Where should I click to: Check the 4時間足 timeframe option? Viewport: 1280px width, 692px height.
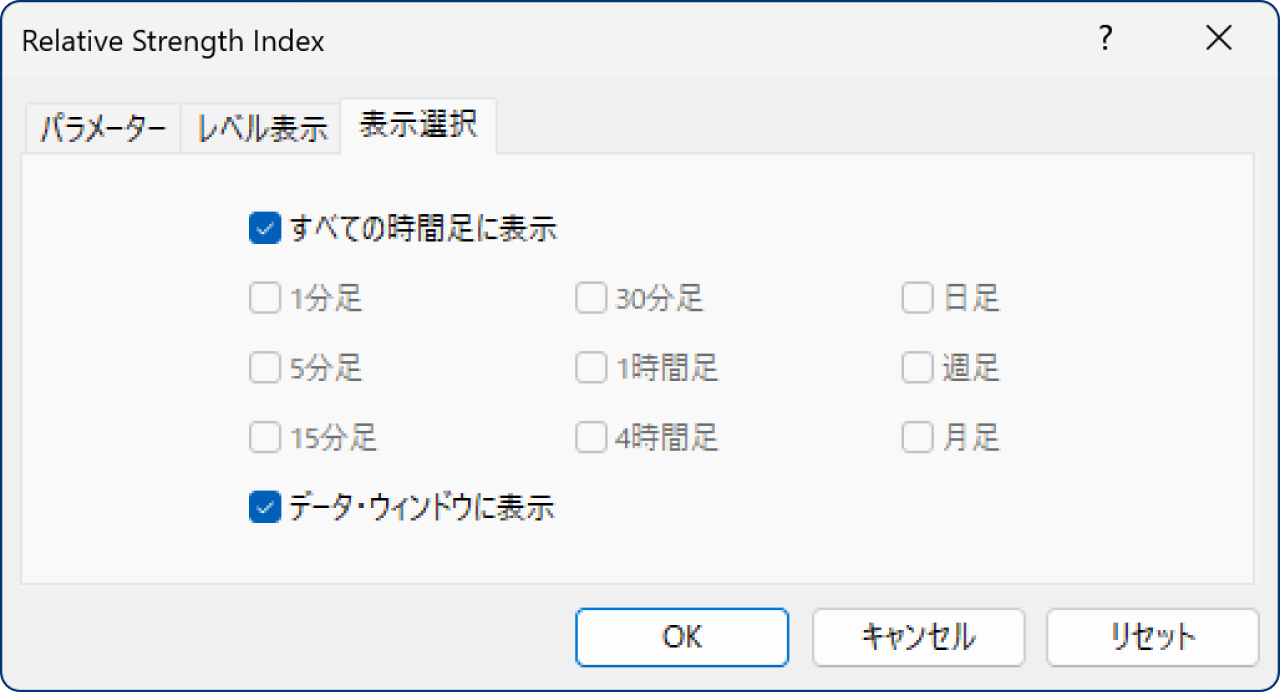pos(590,437)
